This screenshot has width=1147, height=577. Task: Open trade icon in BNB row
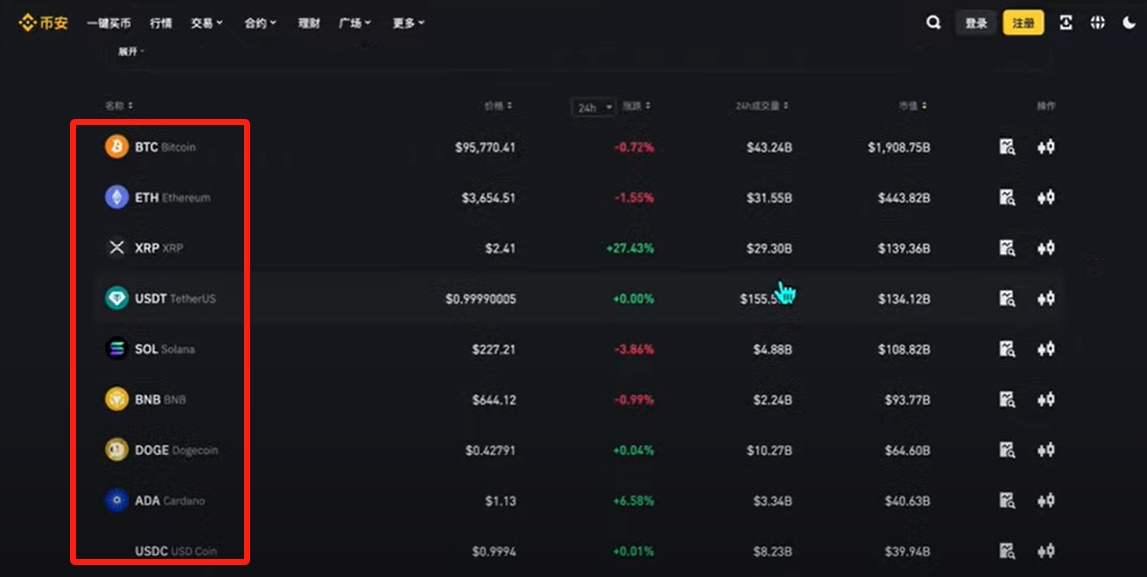[1046, 399]
